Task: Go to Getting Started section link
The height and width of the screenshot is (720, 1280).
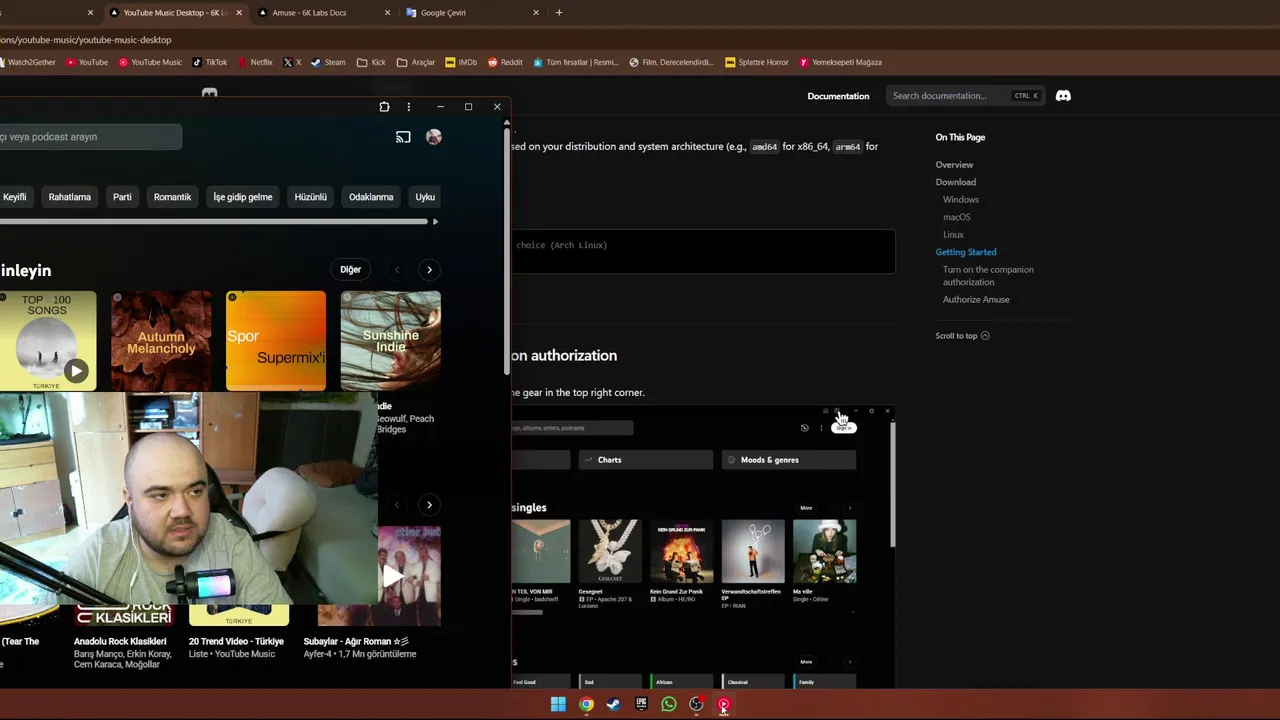Action: coord(966,252)
